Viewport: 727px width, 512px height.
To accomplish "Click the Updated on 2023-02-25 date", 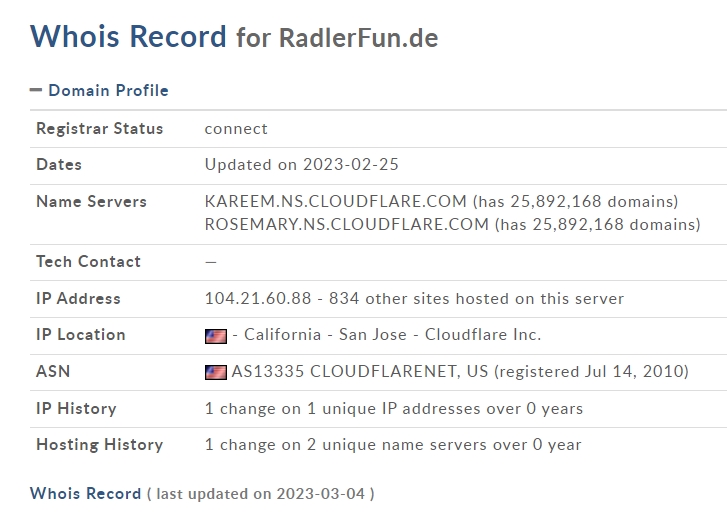I will [x=301, y=165].
